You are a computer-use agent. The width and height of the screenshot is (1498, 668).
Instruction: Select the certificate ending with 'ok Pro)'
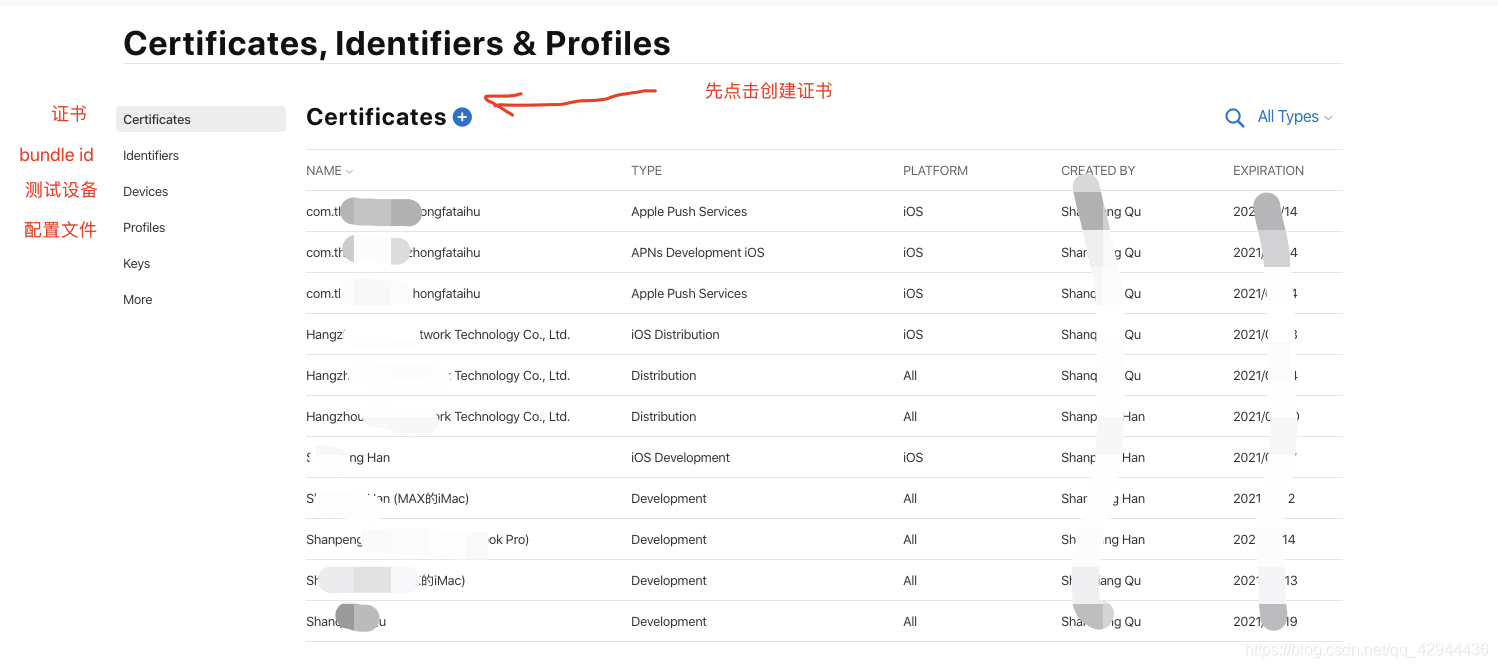824,540
